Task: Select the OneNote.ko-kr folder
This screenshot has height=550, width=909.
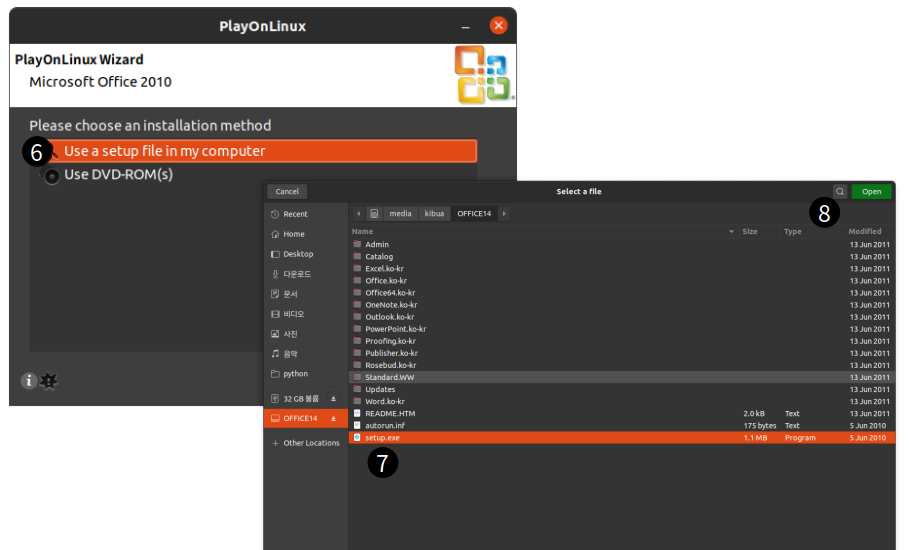Action: tap(621, 305)
